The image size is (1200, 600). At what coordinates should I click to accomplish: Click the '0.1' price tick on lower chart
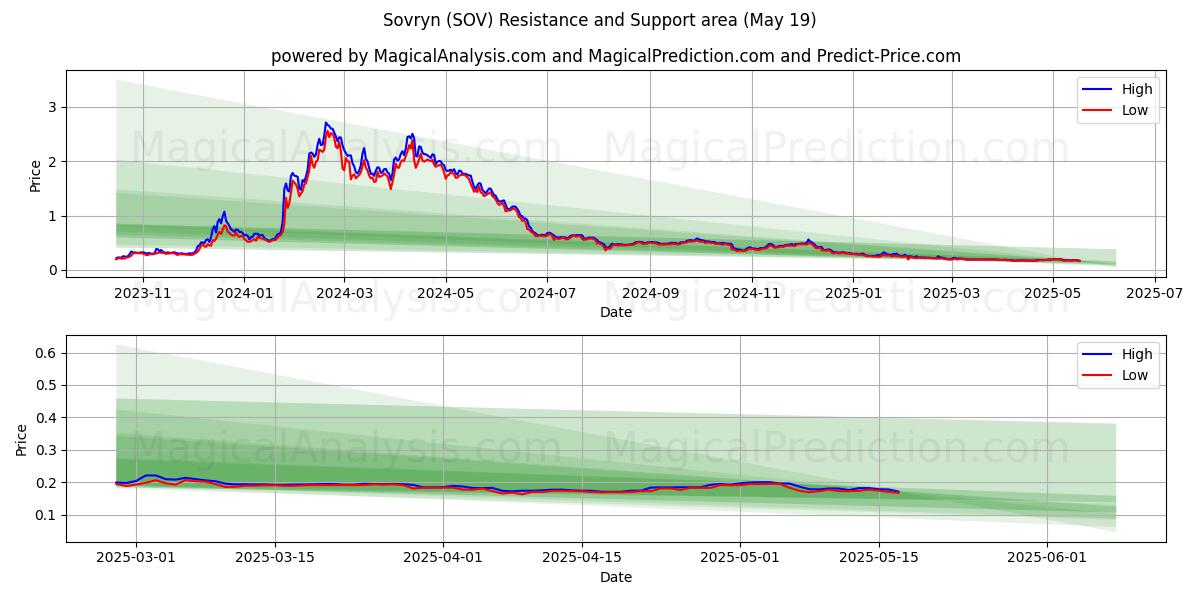(48, 515)
